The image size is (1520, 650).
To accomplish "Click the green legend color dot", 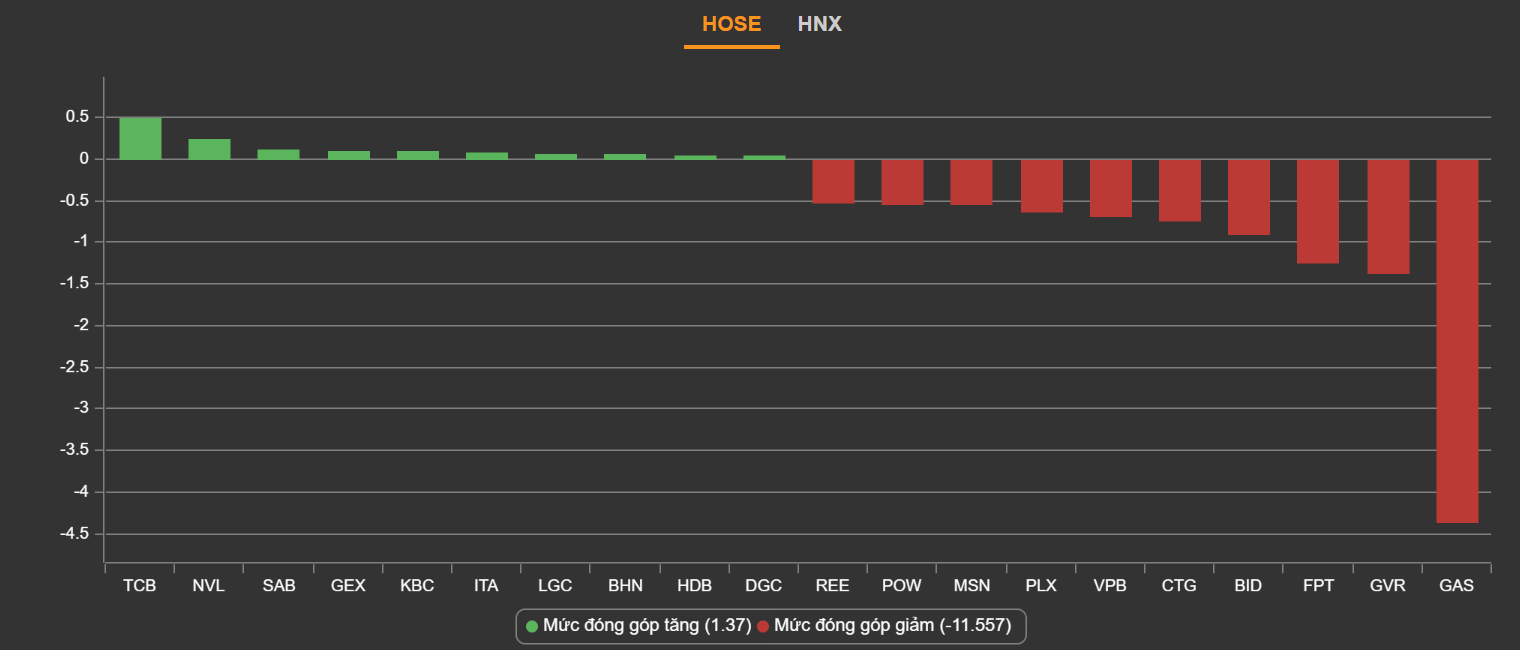I will 532,627.
